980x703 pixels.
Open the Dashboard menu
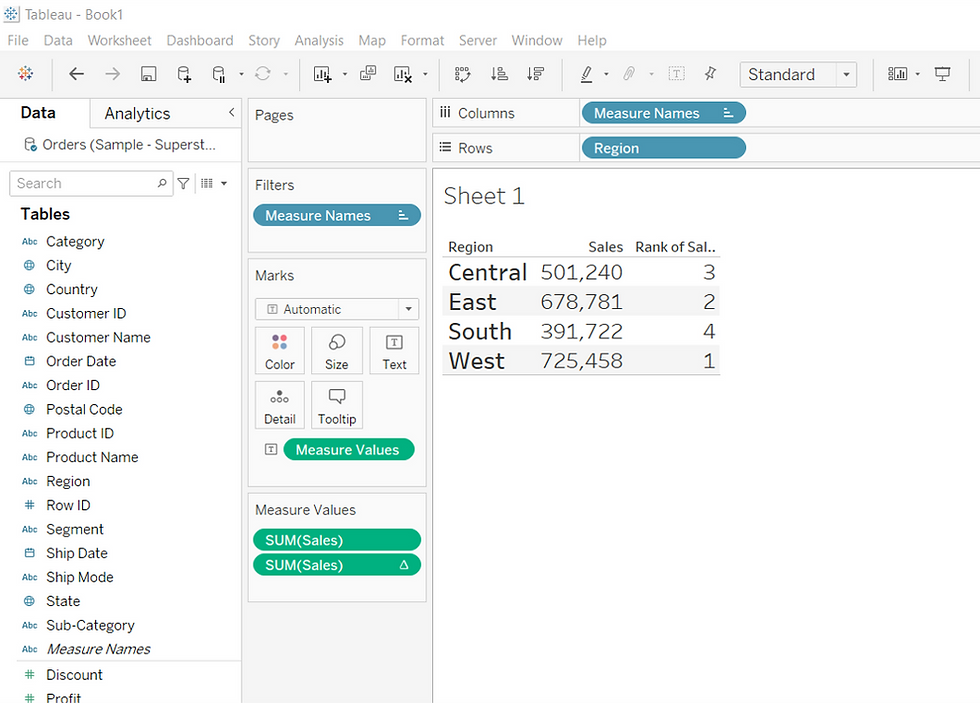[x=199, y=41]
